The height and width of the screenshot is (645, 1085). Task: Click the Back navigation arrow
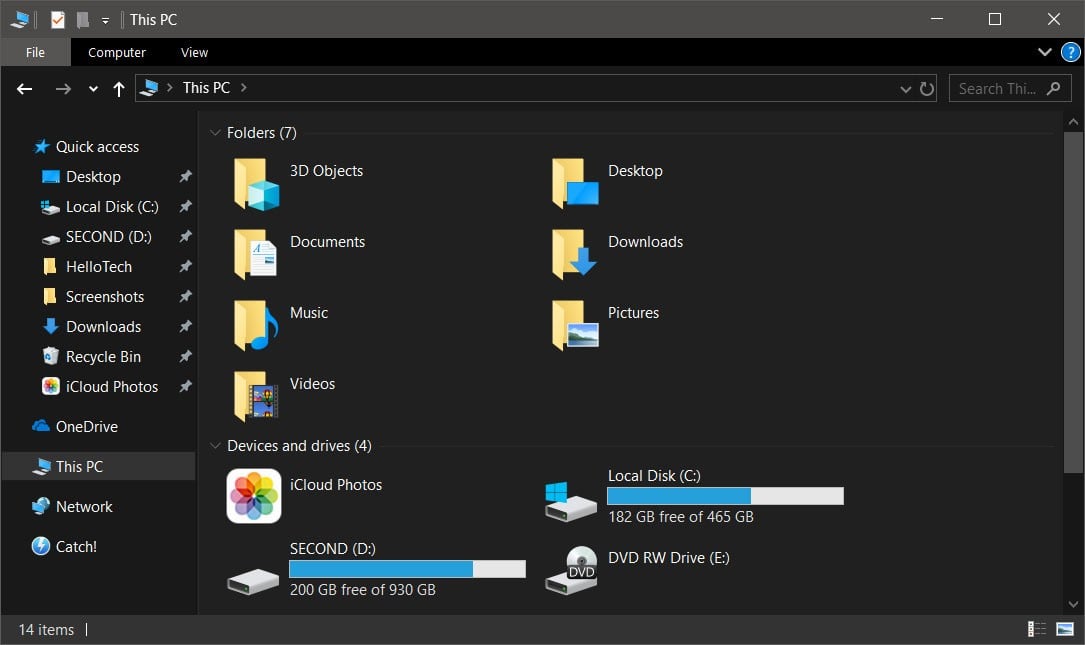pos(25,89)
